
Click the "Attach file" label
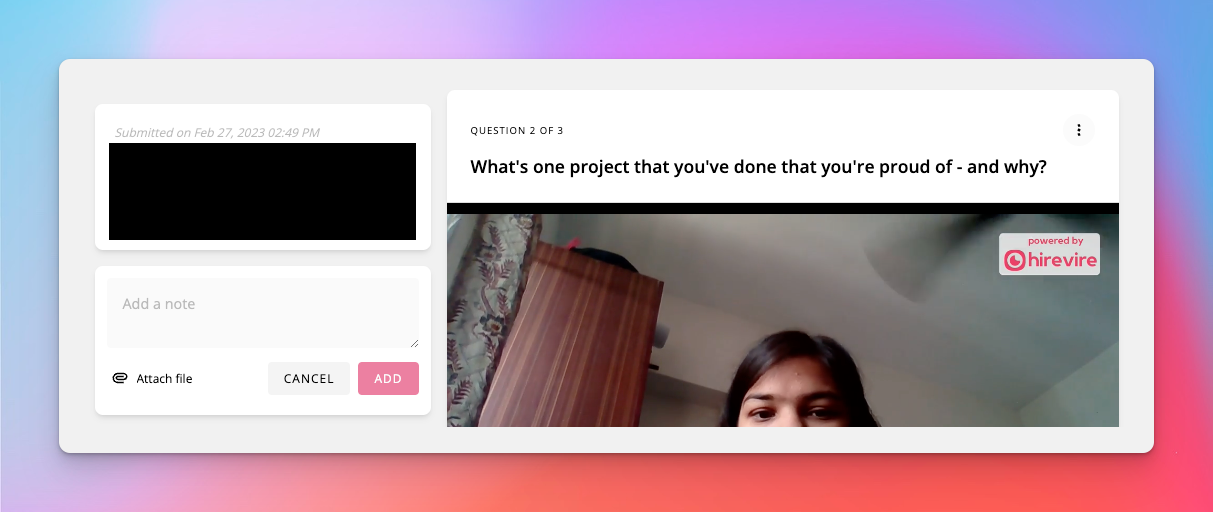click(164, 379)
